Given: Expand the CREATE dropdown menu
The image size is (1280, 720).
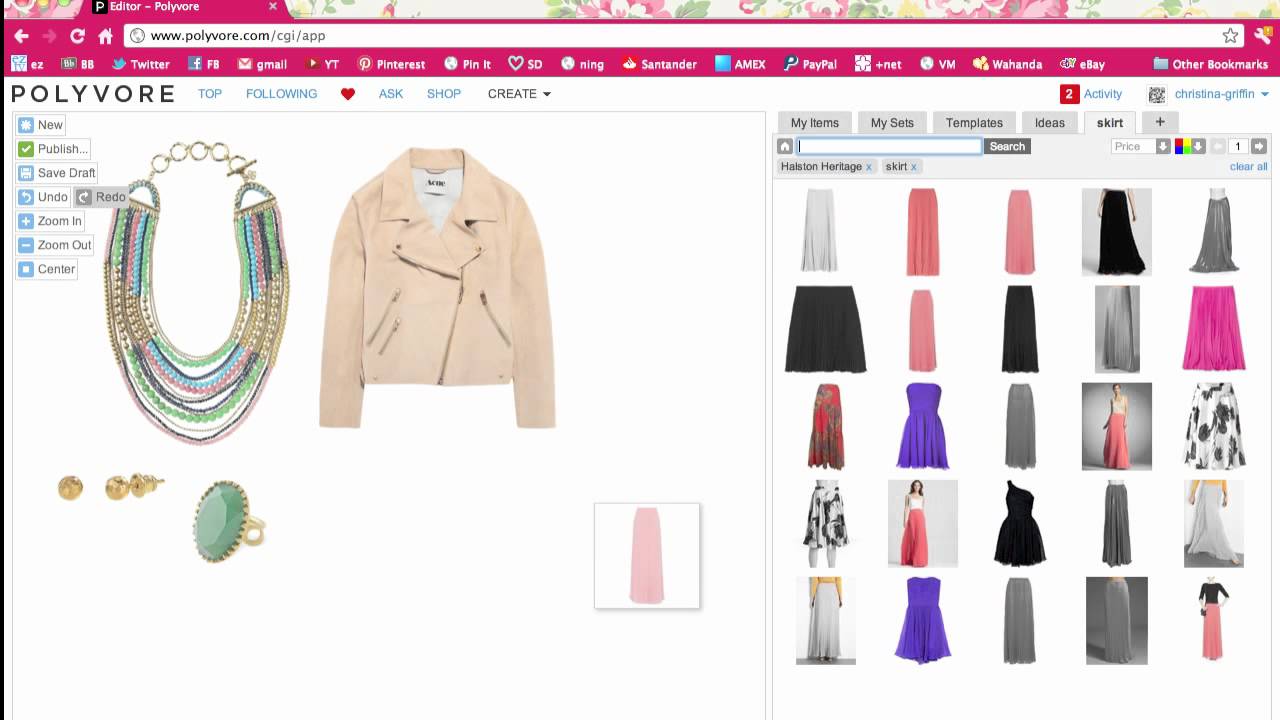Looking at the screenshot, I should pos(519,94).
